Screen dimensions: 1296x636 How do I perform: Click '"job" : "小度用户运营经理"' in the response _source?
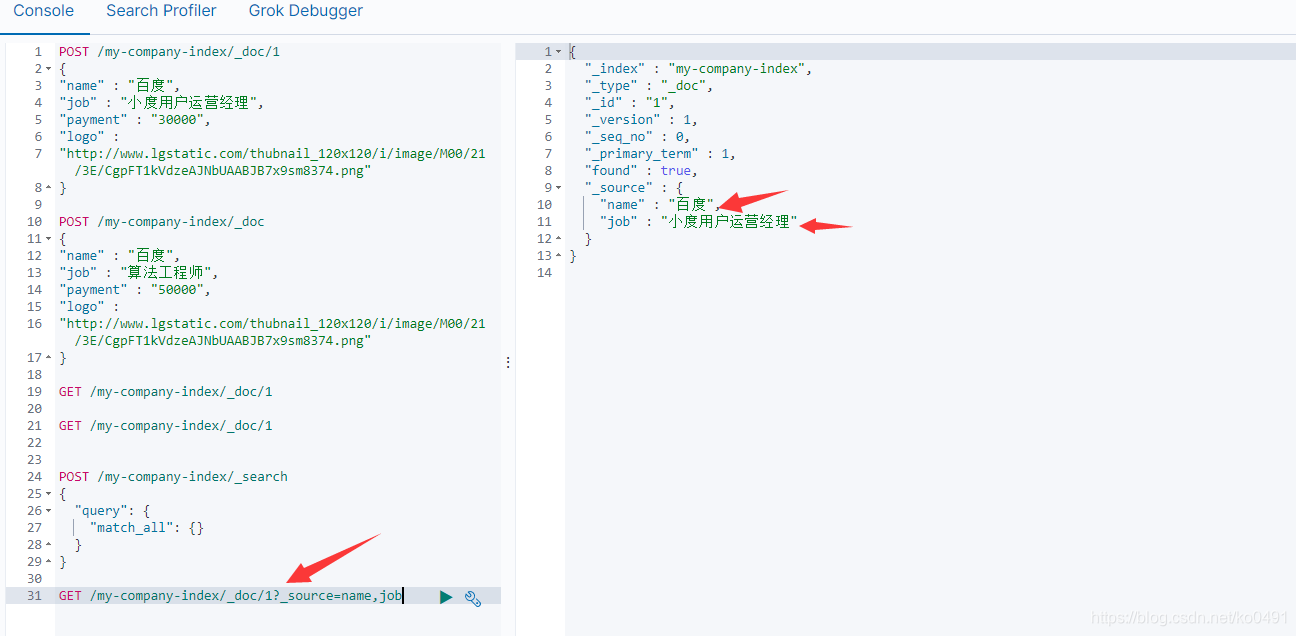699,222
